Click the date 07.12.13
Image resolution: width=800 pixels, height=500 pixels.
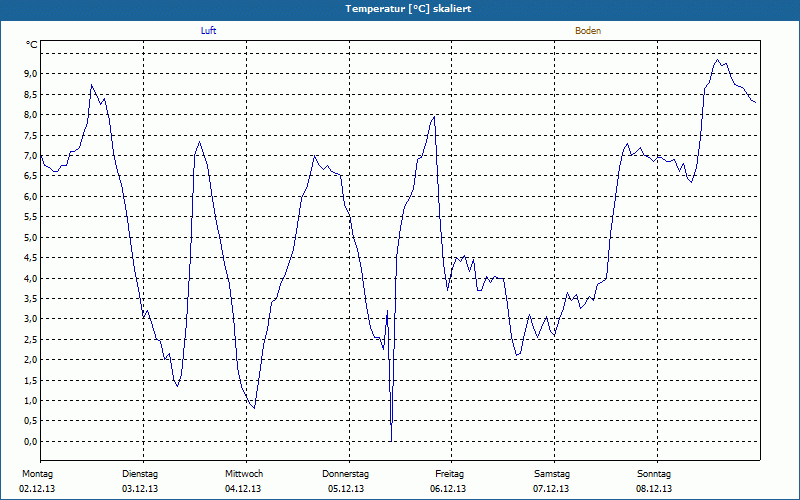click(551, 489)
